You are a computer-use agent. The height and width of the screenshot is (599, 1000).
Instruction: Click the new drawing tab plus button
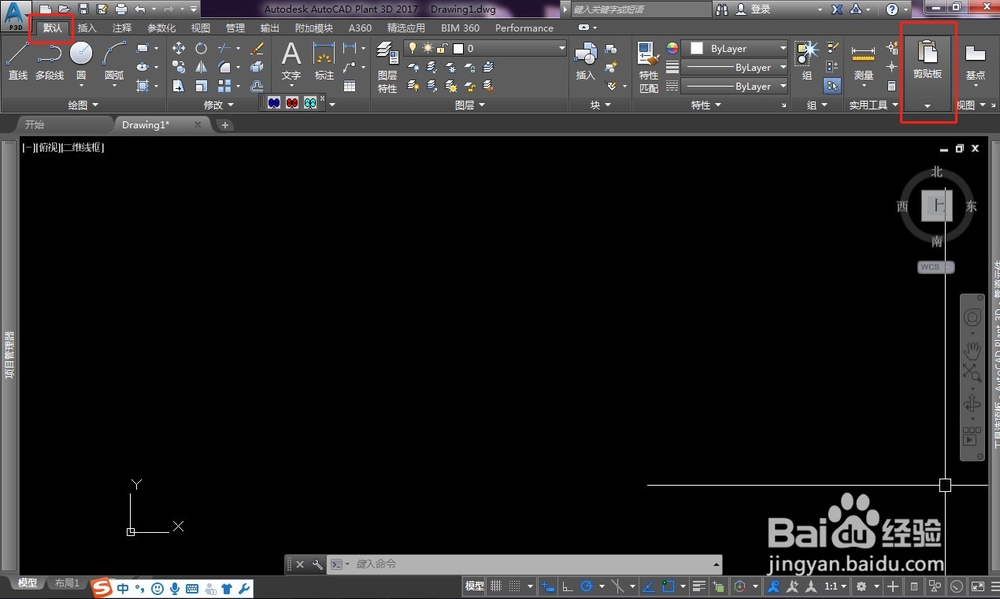point(224,125)
